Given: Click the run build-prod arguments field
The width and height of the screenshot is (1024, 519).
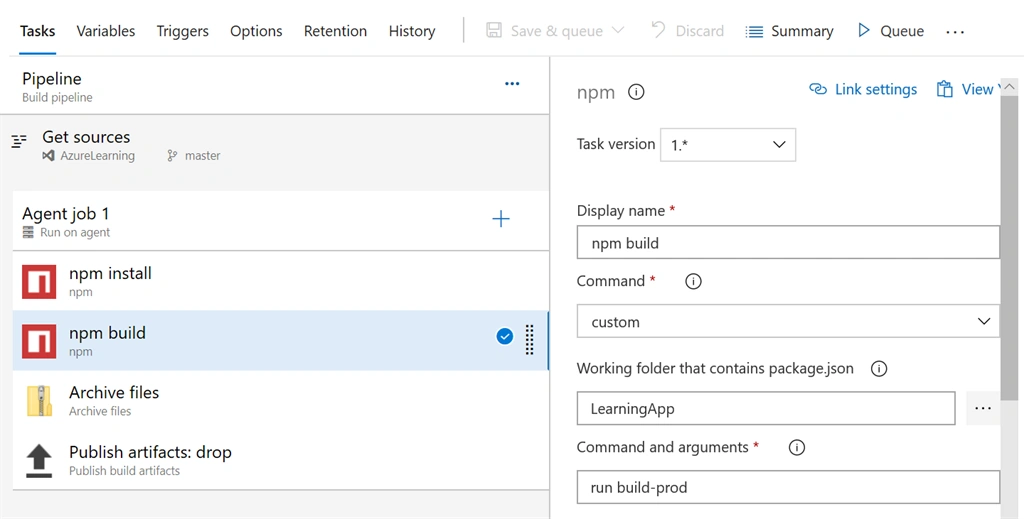Looking at the screenshot, I should tap(788, 487).
